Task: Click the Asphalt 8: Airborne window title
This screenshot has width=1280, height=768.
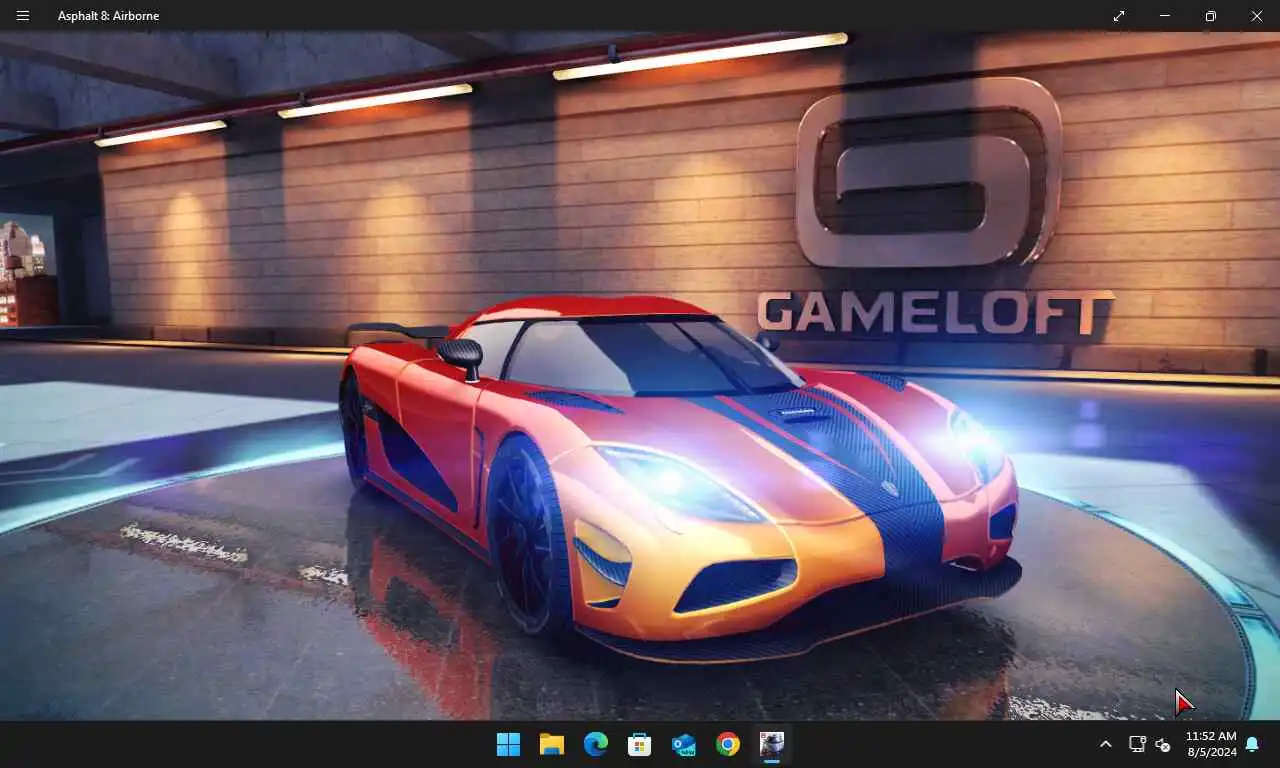Action: pos(108,16)
